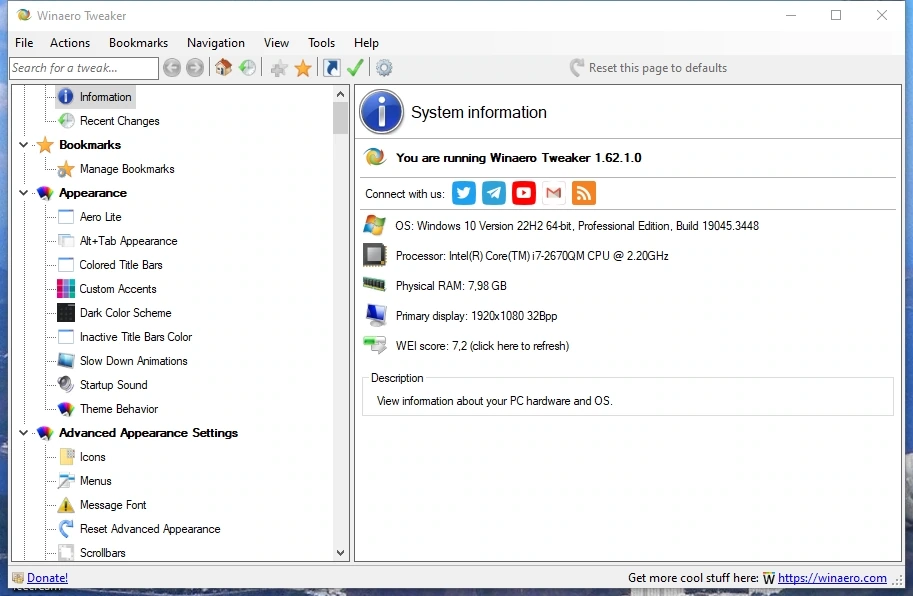Click the Back navigation arrow icon
Image resolution: width=913 pixels, height=596 pixels.
pos(172,68)
